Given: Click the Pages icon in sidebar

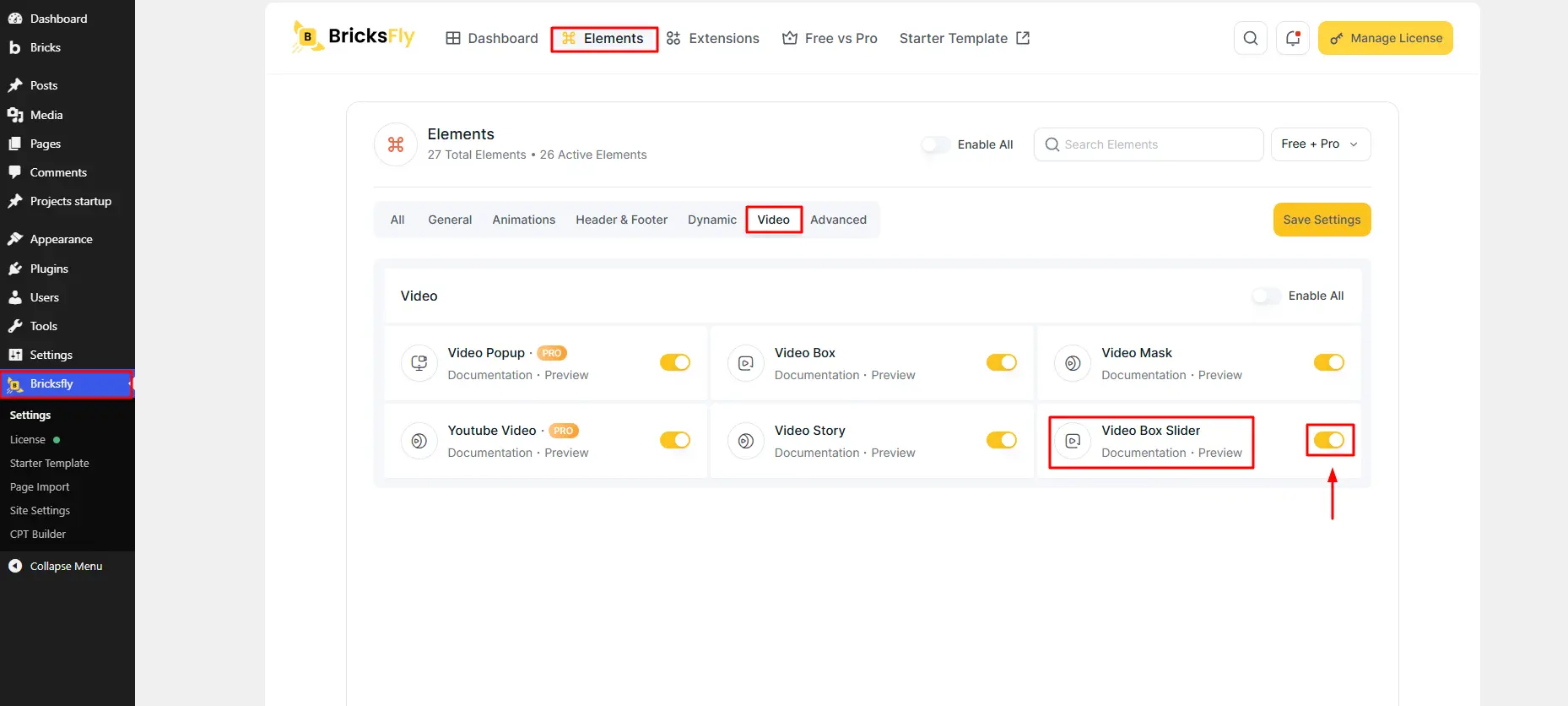Looking at the screenshot, I should (15, 144).
